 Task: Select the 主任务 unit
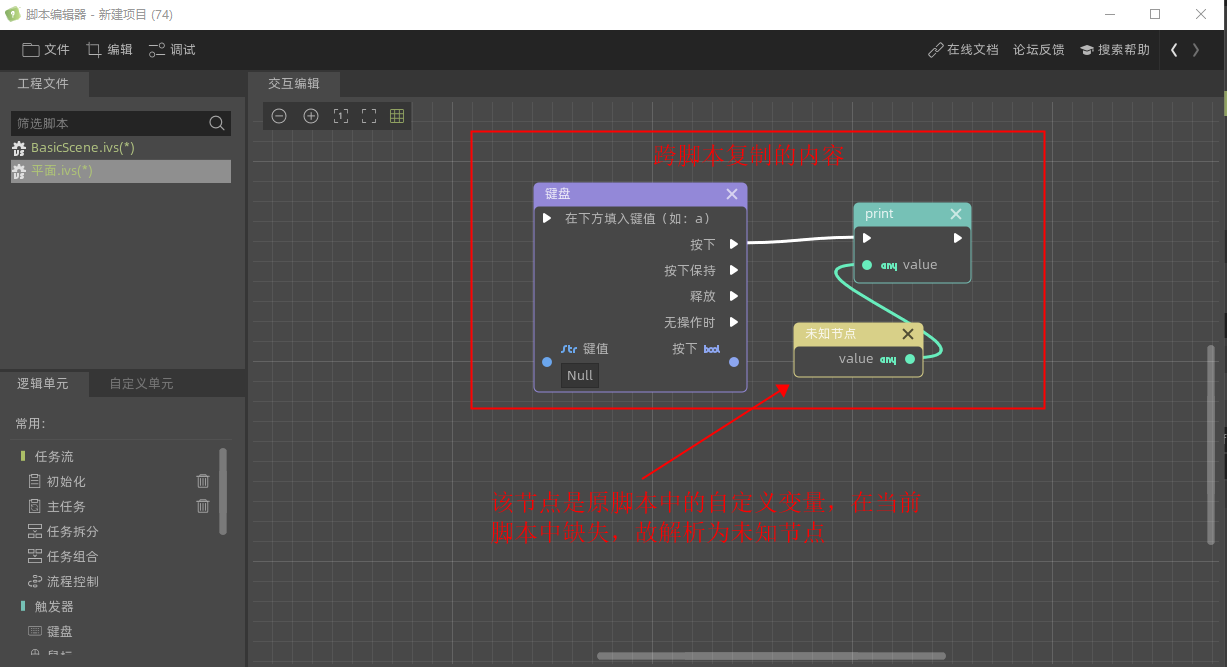click(x=66, y=506)
